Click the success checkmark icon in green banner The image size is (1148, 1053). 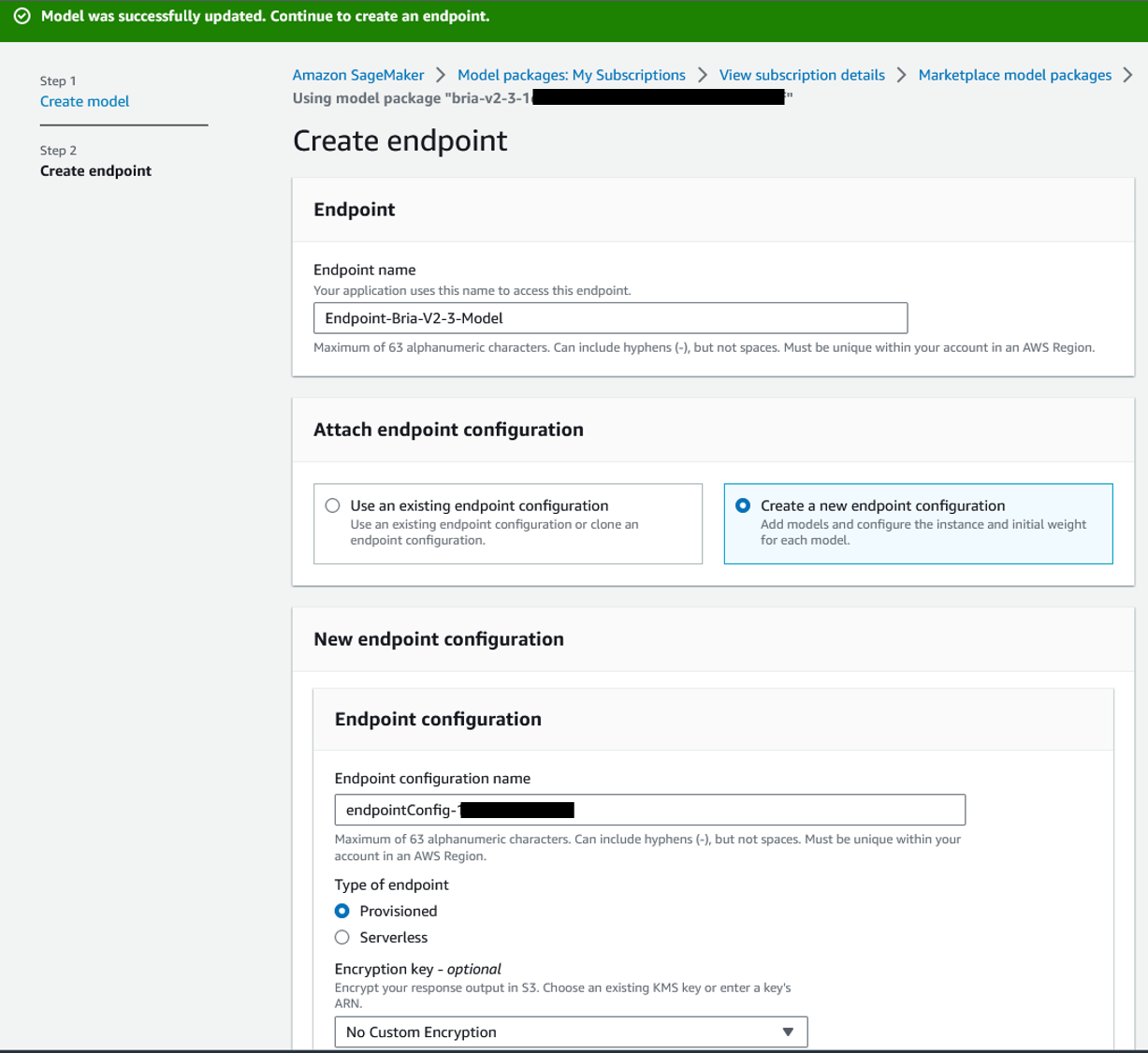point(22,16)
